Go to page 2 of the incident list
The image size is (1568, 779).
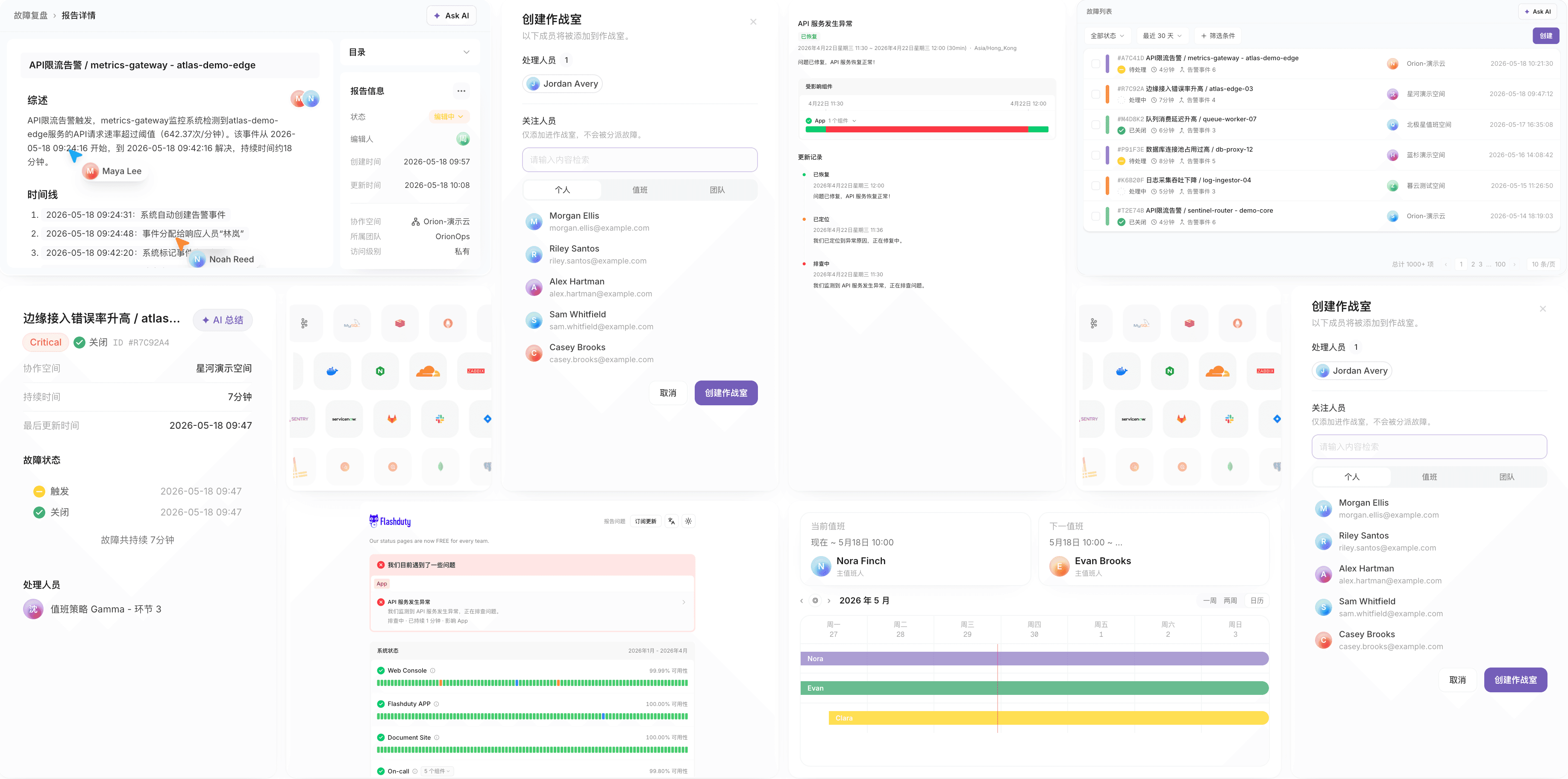pyautogui.click(x=1472, y=264)
